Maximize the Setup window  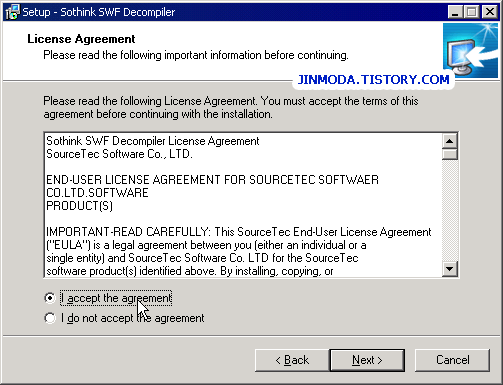(471, 12)
